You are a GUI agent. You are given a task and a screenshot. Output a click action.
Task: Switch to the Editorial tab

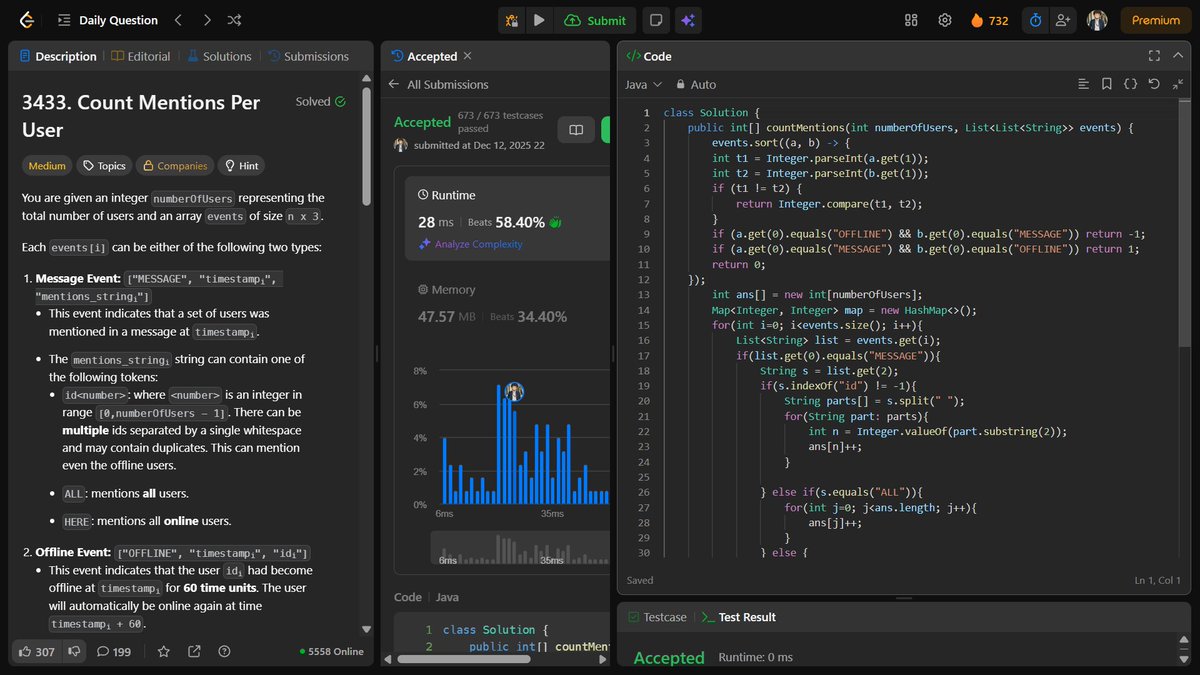[141, 56]
